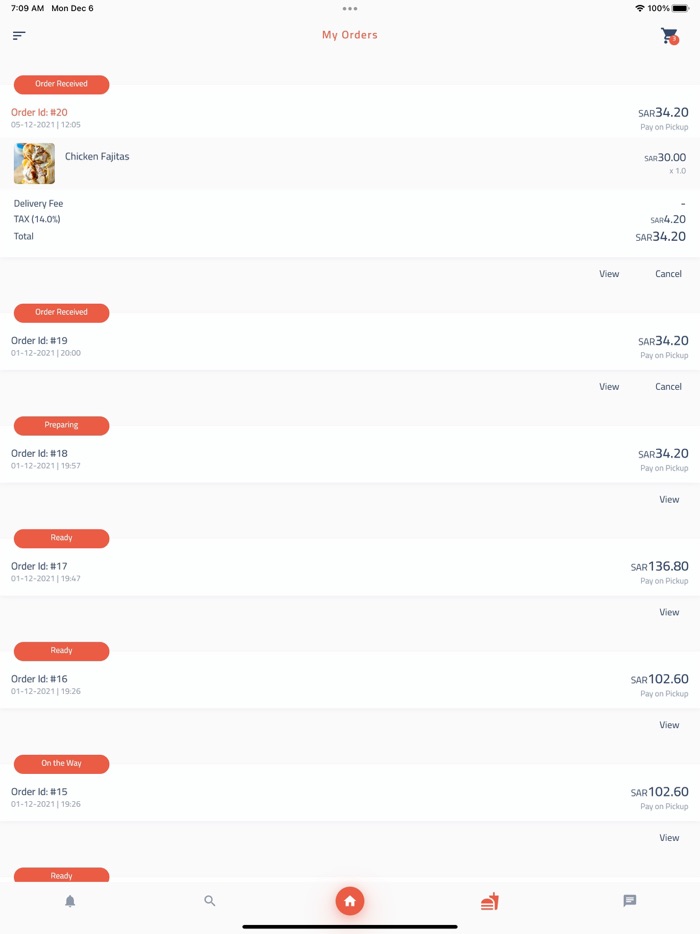Viewport: 700px width, 934px height.
Task: View order #16
Action: pos(669,725)
